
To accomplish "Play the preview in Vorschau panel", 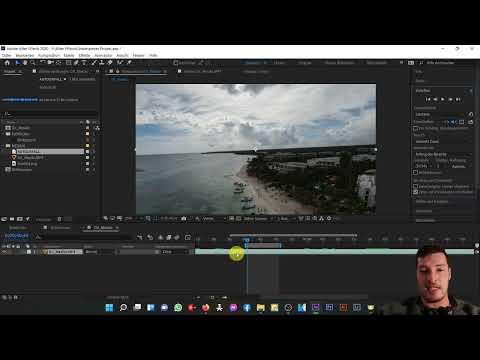I will 443,99.
